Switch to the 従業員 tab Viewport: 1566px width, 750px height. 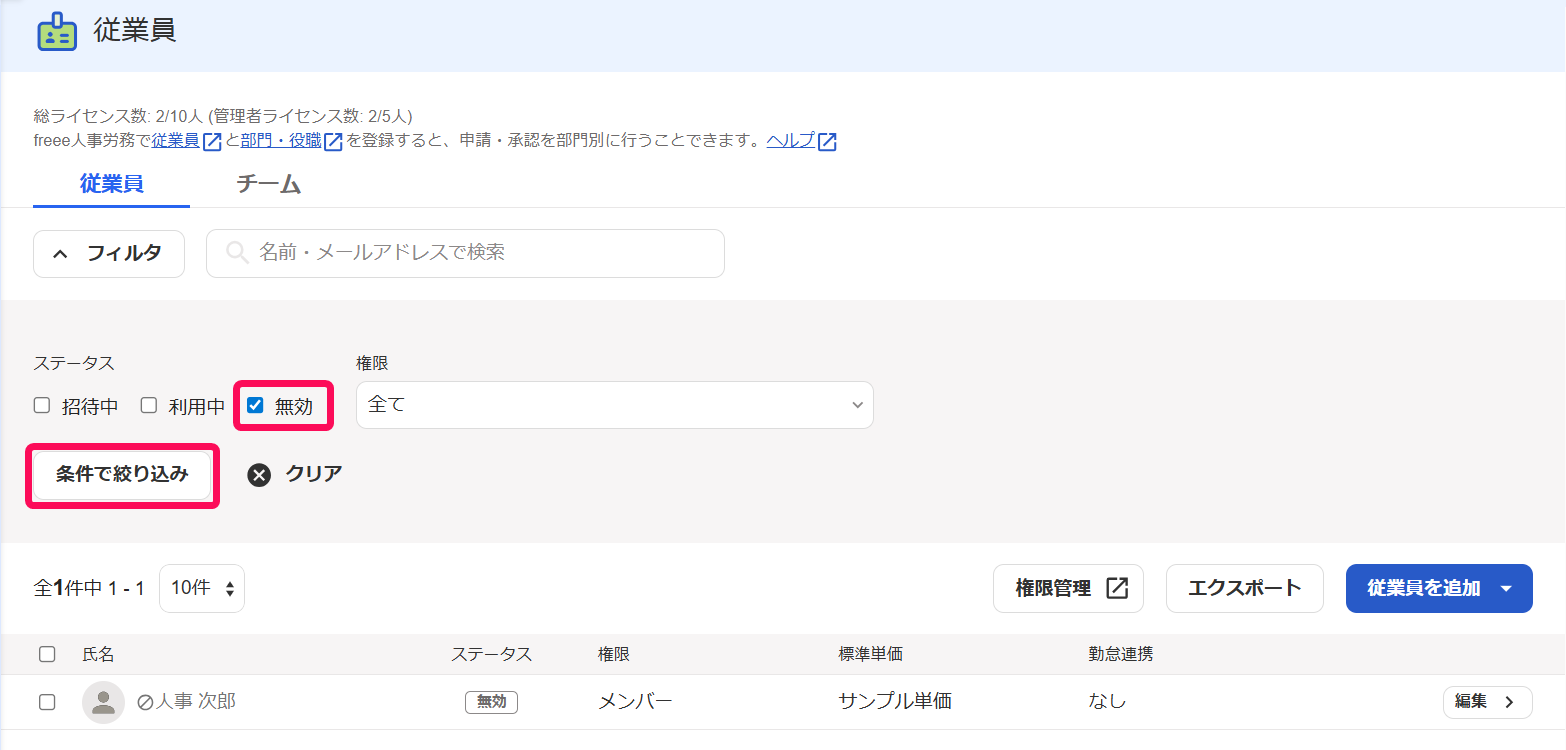pyautogui.click(x=111, y=184)
